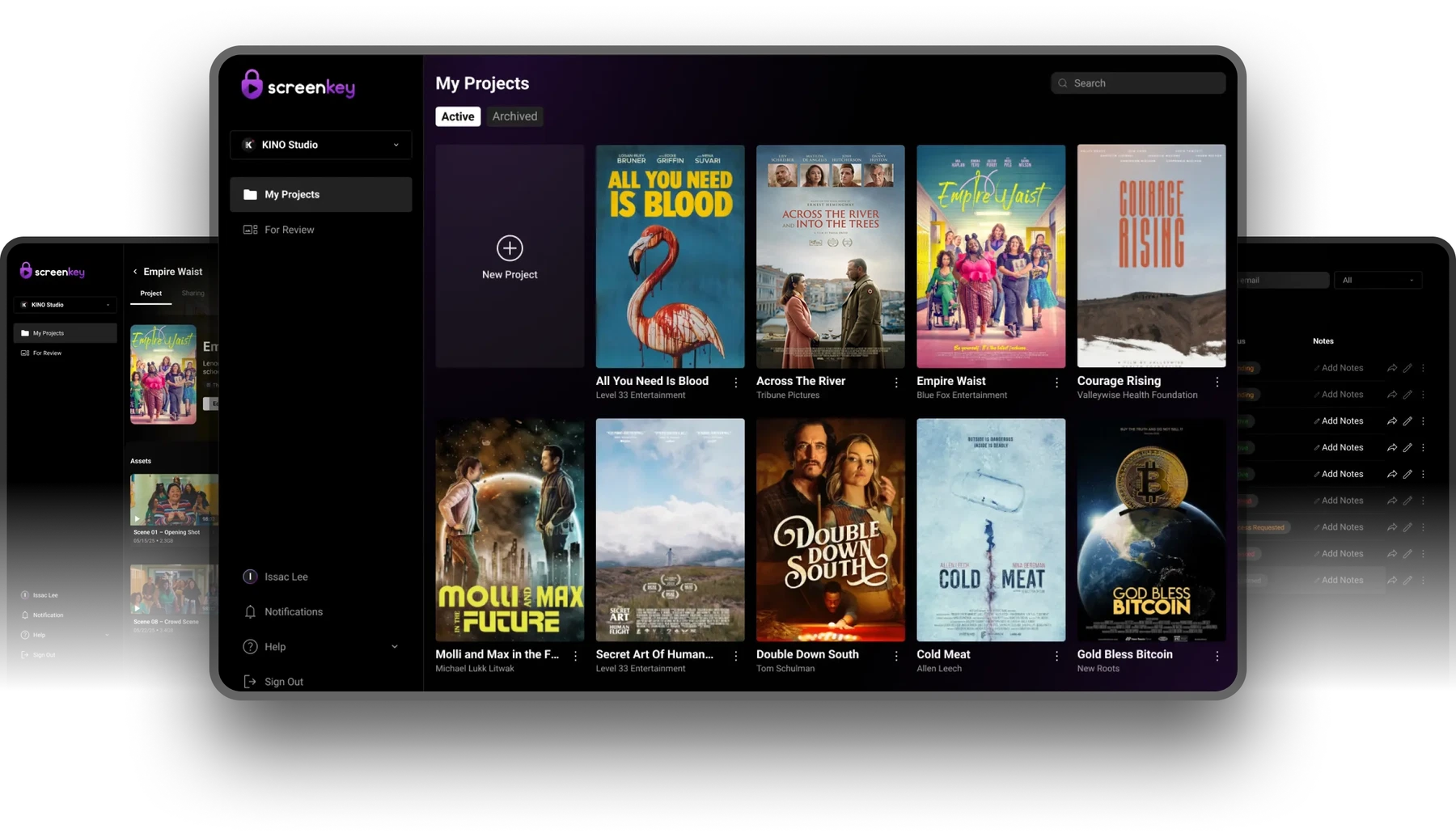Click the Valleywise Health Foundation label
The width and height of the screenshot is (1456, 837).
pos(1136,395)
